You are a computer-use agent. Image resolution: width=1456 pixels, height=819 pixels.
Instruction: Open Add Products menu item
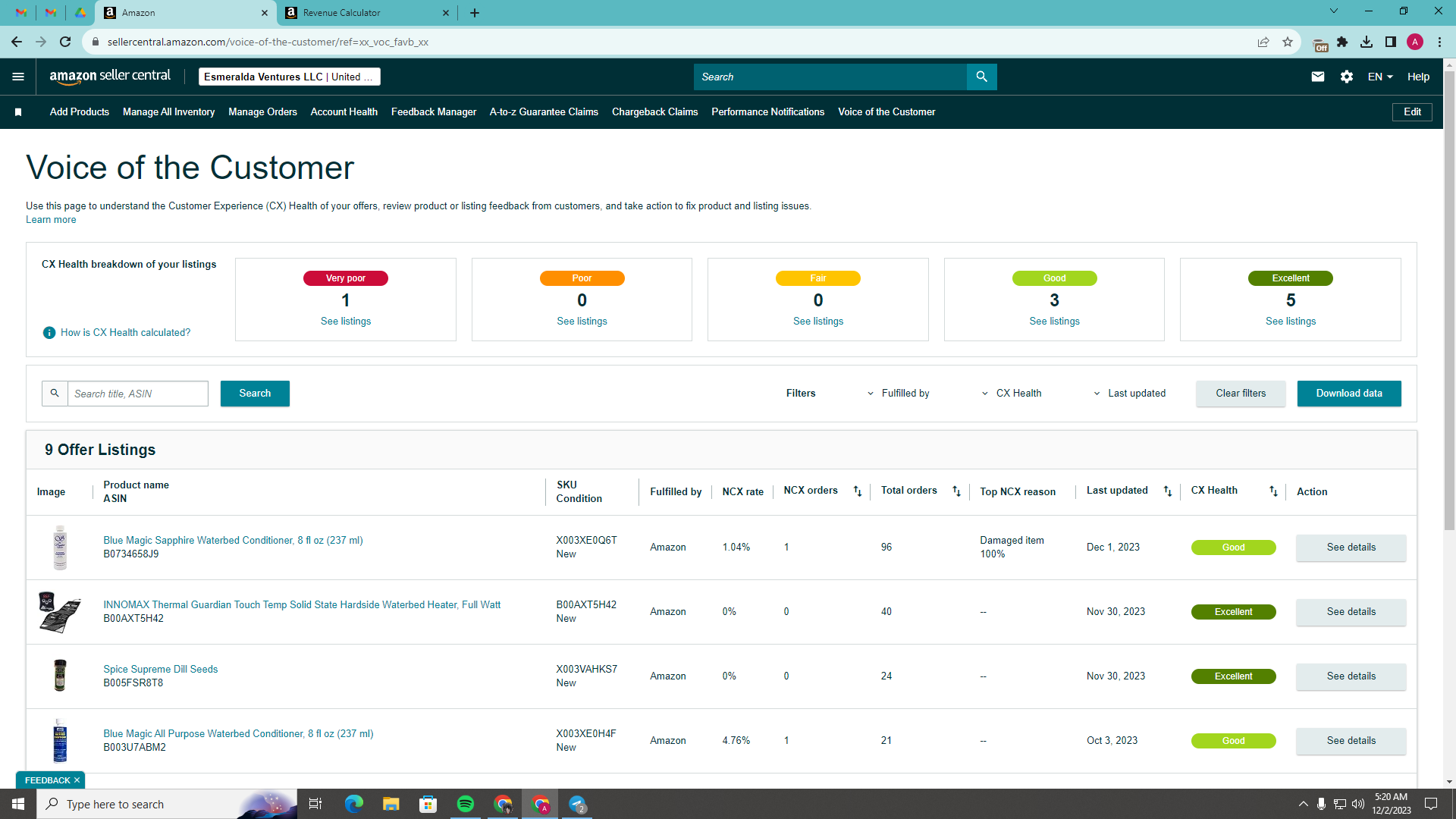(x=80, y=112)
